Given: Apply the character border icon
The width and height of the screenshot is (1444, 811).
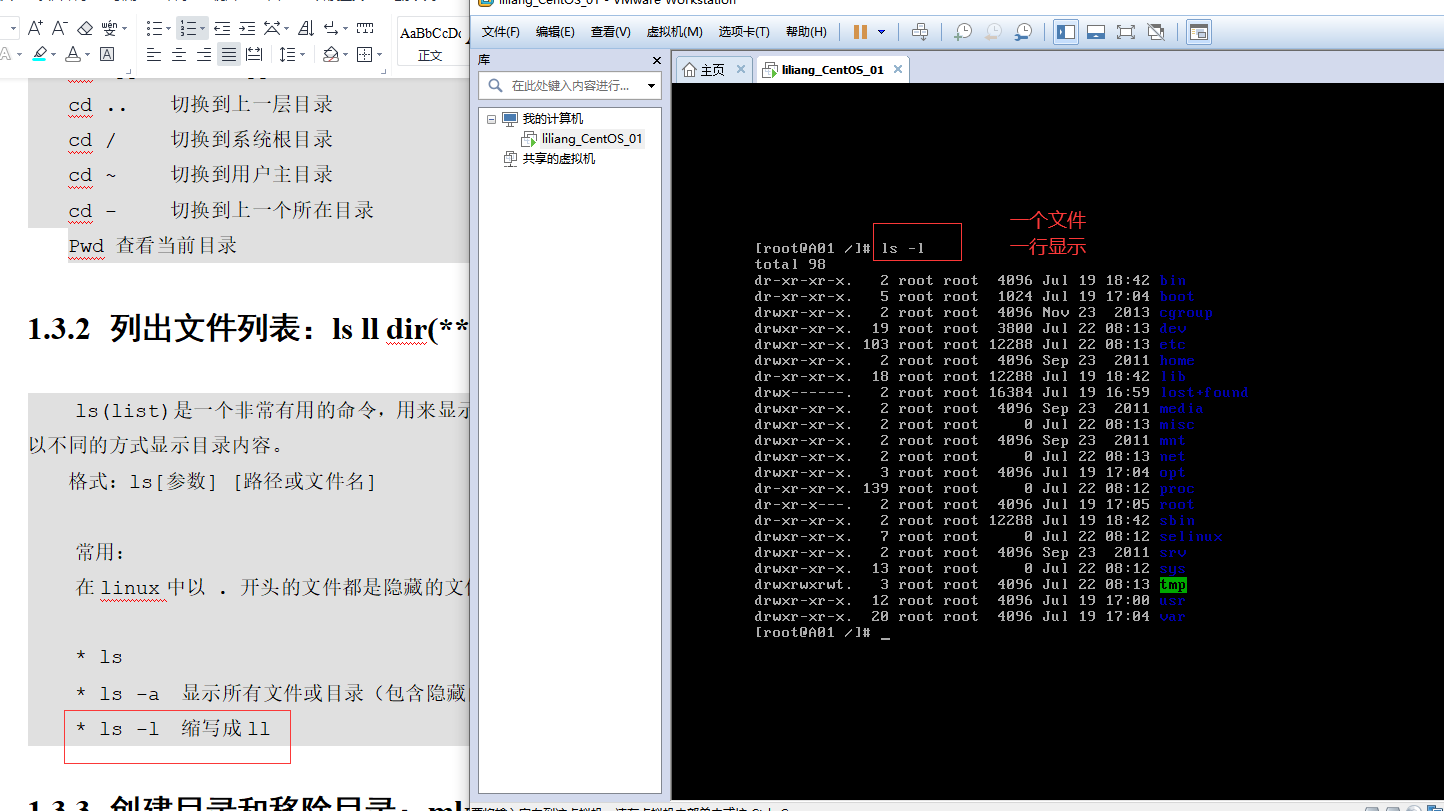Looking at the screenshot, I should coord(107,54).
